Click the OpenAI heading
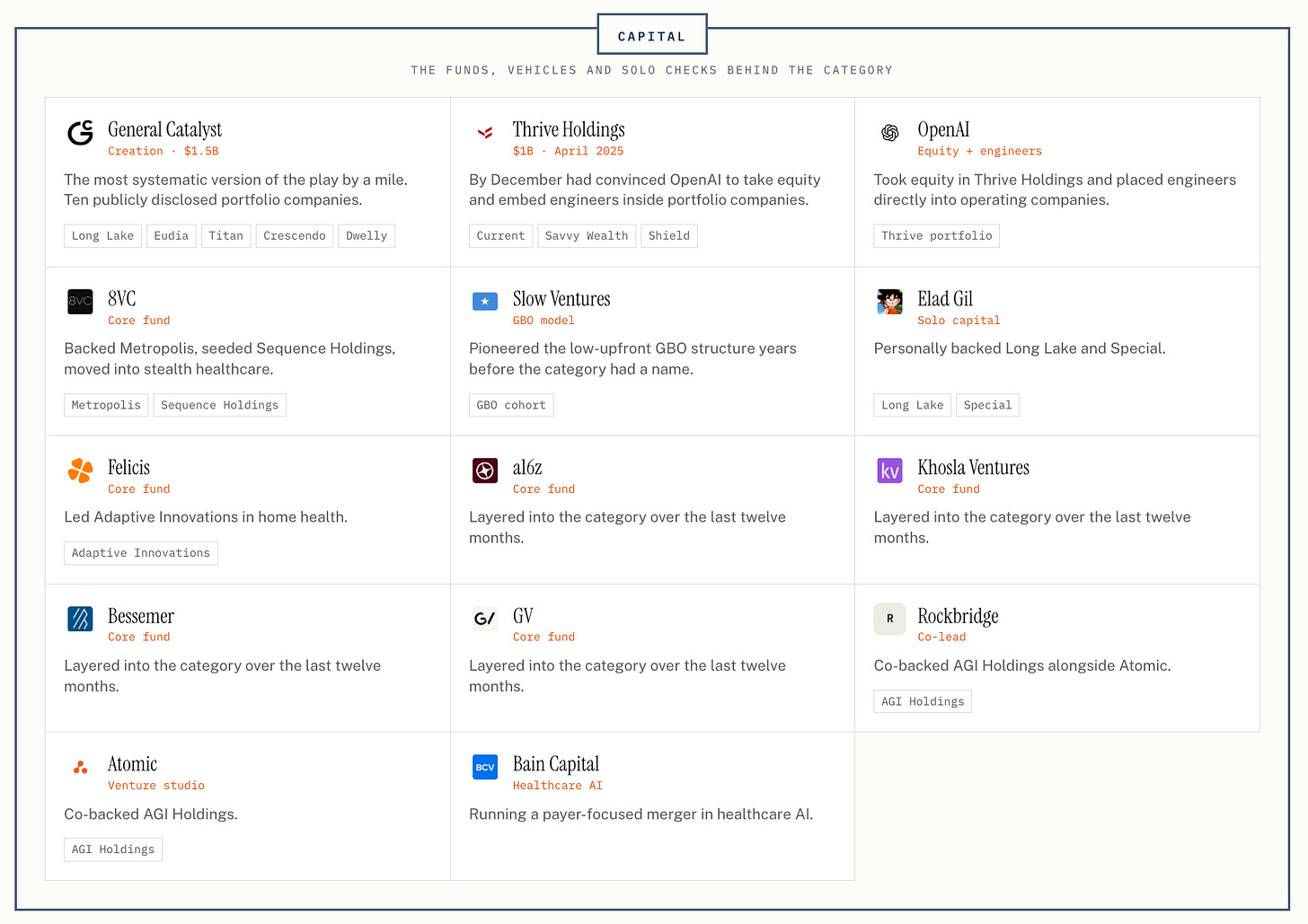The width and height of the screenshot is (1308, 924). [943, 129]
